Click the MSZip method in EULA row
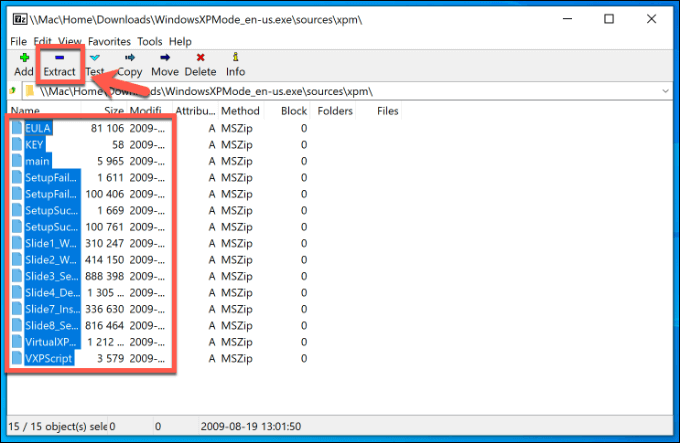 click(237, 128)
